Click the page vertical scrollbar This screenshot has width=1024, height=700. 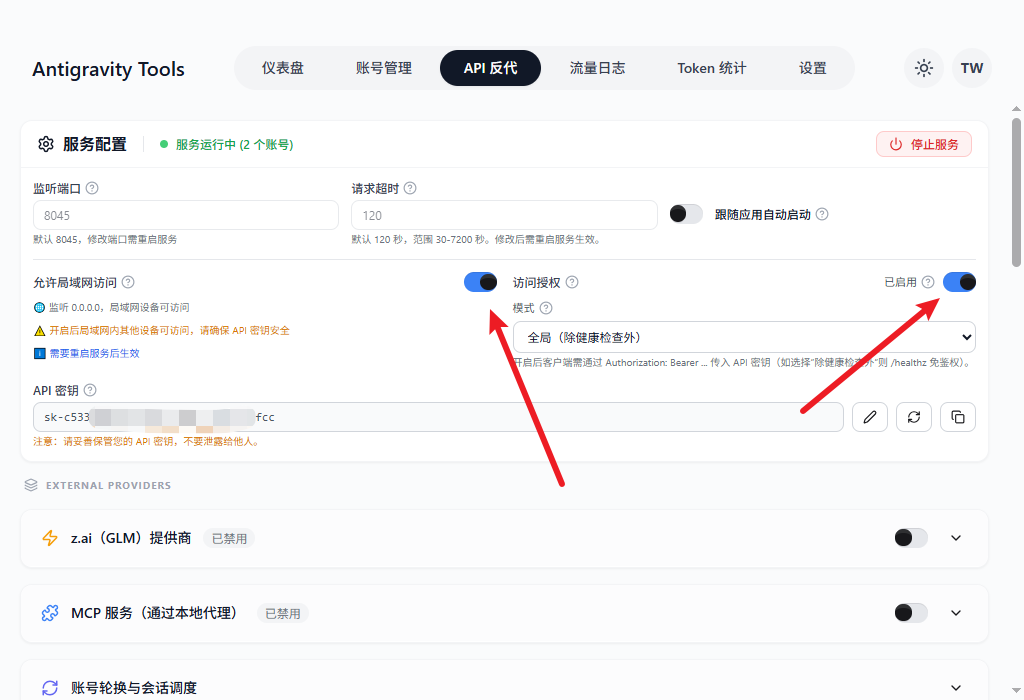click(x=1016, y=193)
